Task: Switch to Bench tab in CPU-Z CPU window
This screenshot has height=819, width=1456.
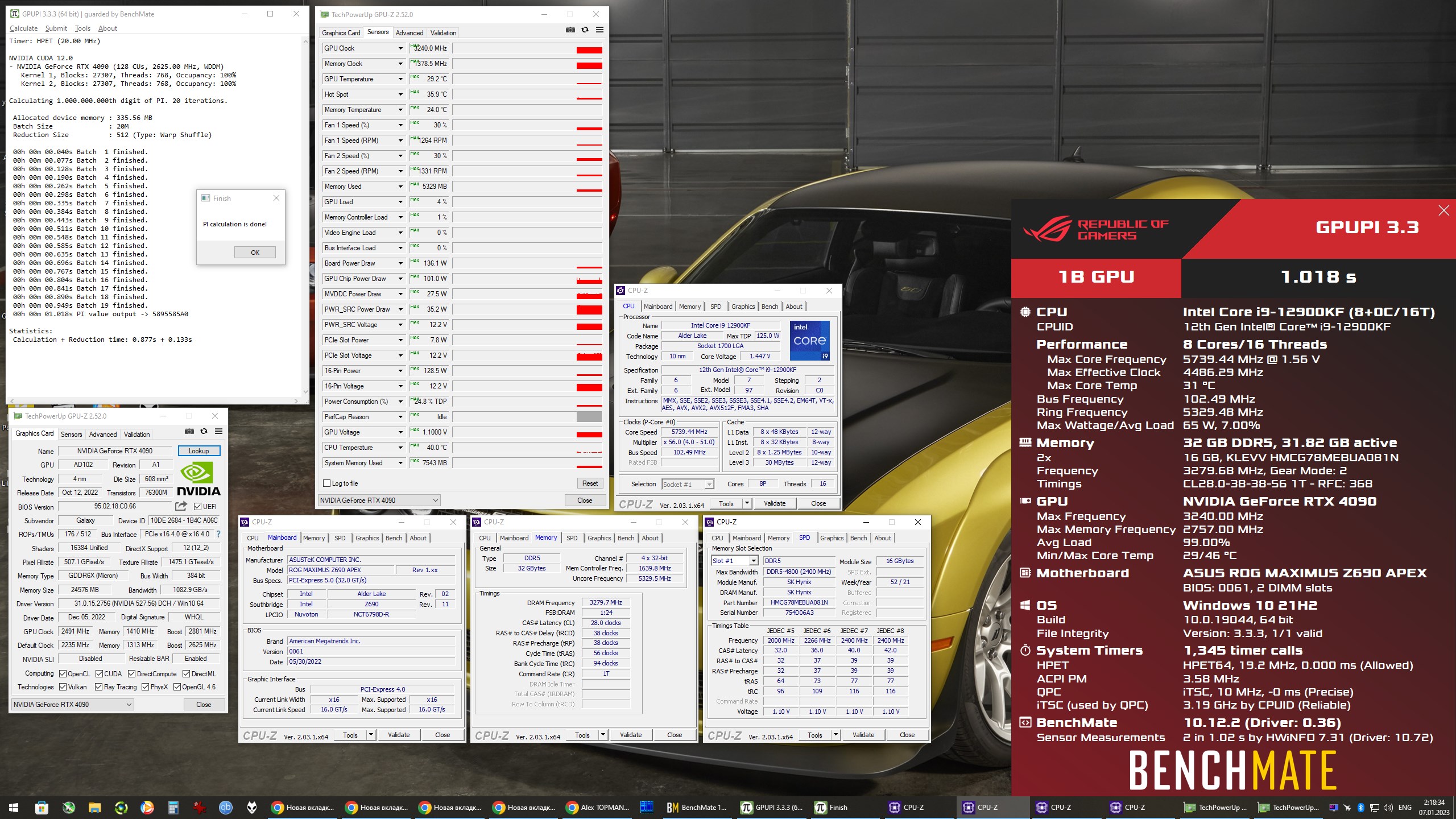Action: tap(770, 307)
